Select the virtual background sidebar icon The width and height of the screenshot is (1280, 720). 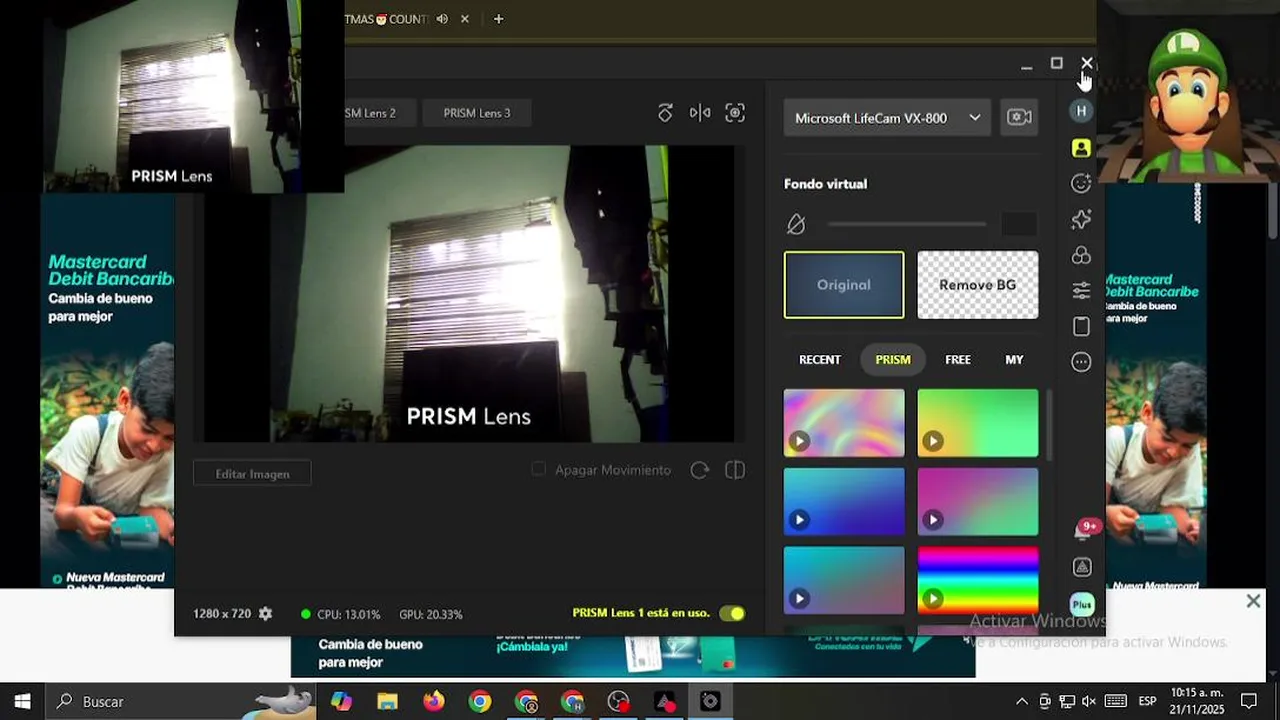(x=1081, y=148)
